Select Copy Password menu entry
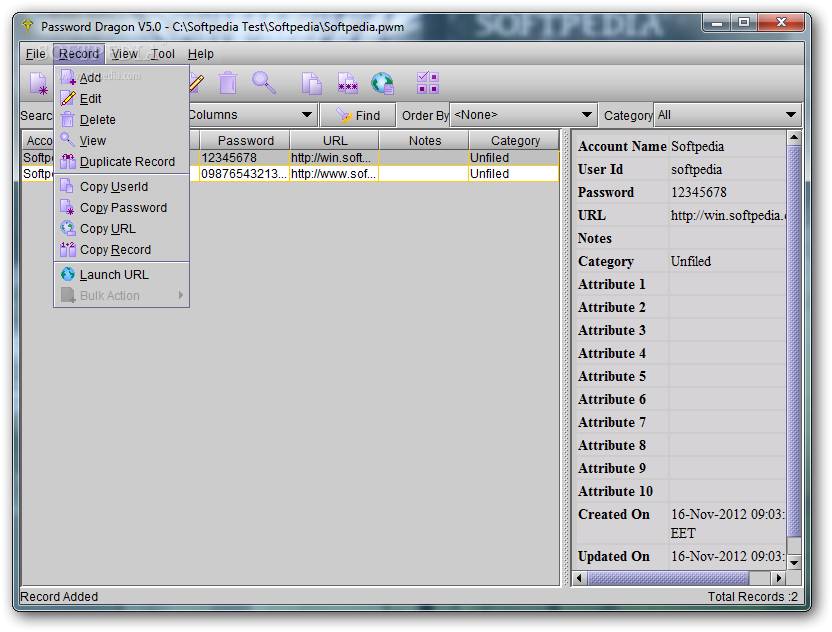This screenshot has height=632, width=832. click(122, 207)
